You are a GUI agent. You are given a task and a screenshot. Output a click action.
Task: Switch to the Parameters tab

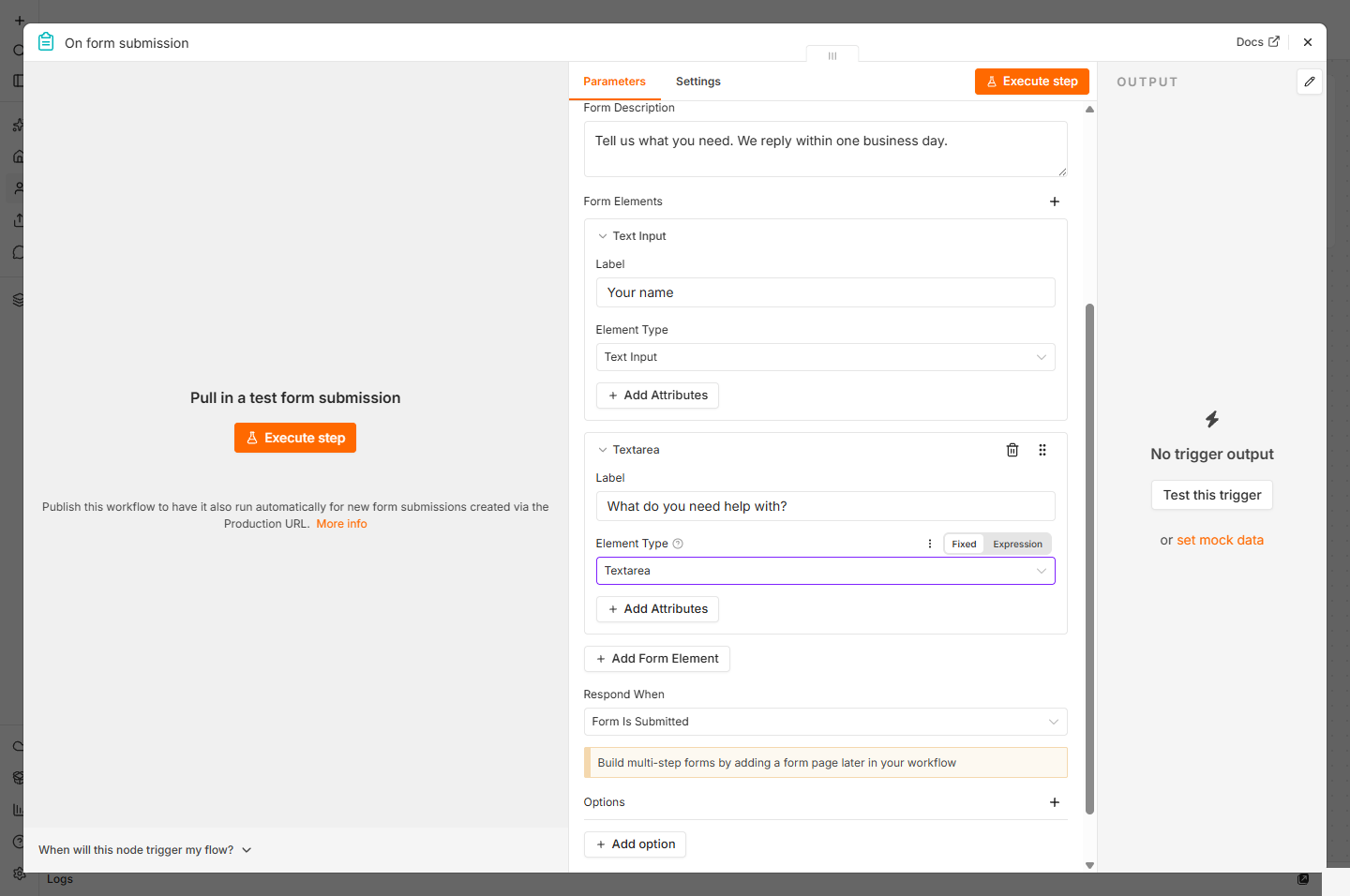point(614,82)
